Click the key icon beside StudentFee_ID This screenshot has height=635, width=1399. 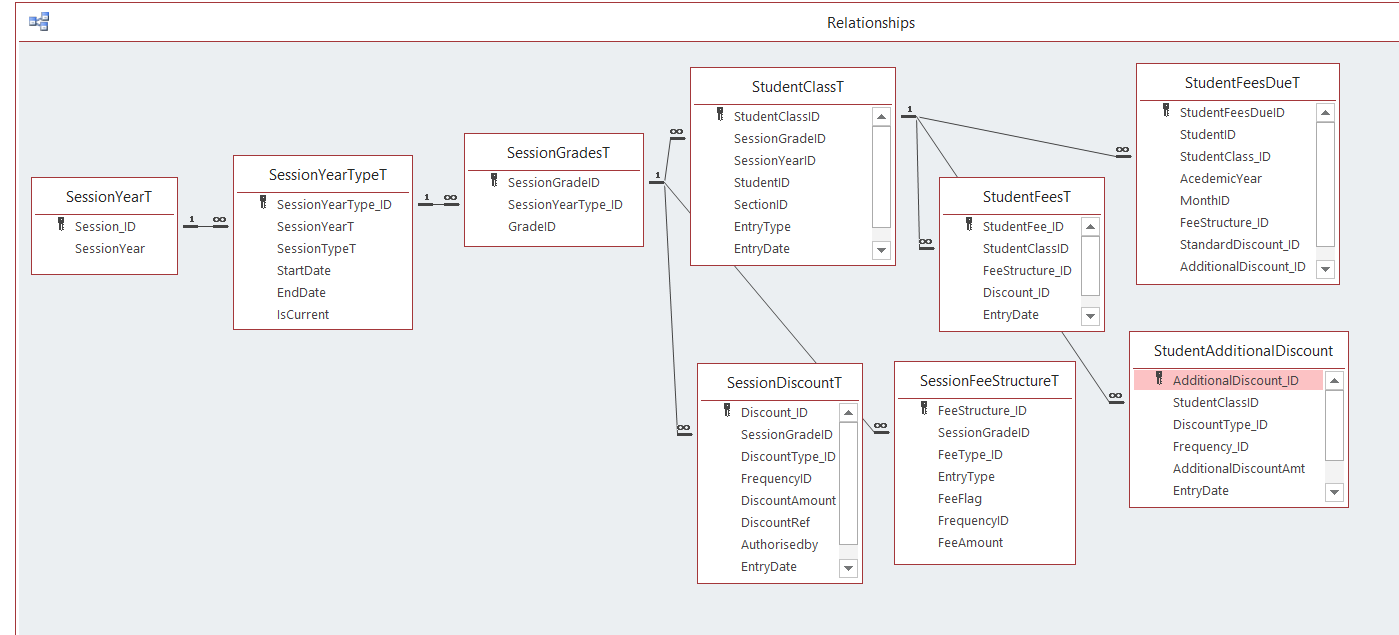point(969,225)
